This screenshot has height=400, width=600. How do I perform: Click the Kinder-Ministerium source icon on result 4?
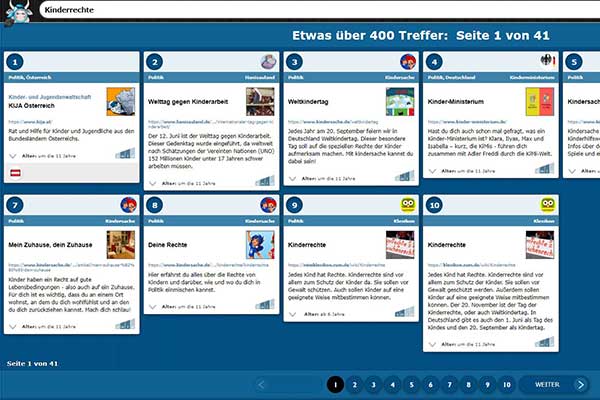[x=547, y=61]
